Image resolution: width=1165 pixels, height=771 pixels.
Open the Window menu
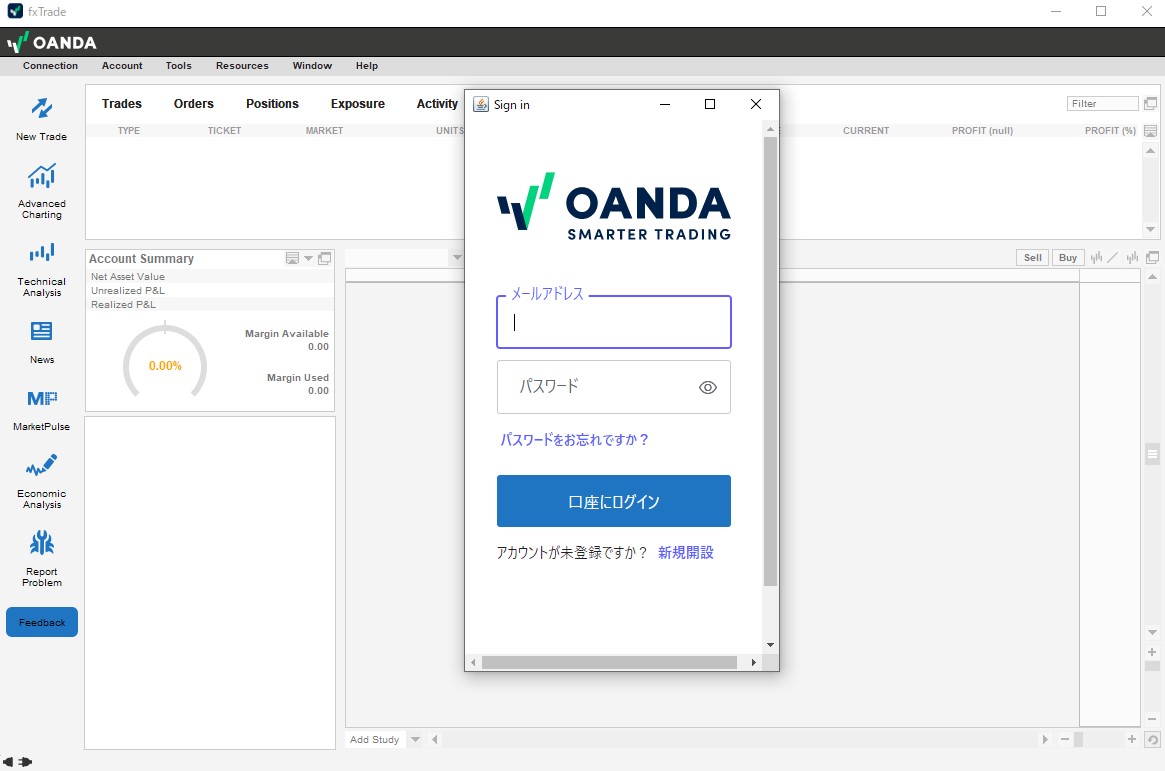[x=312, y=65]
